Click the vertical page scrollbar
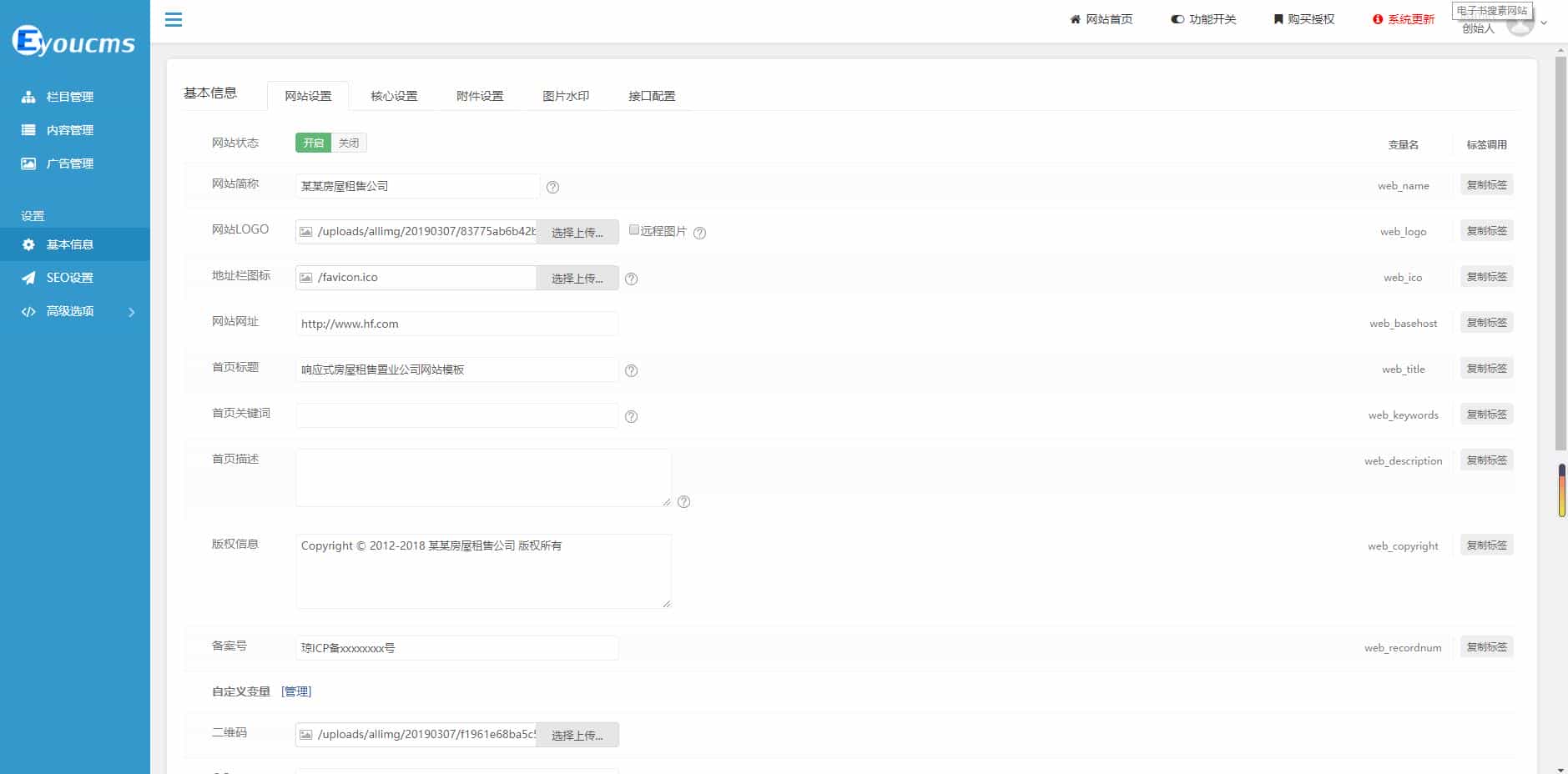Image resolution: width=1568 pixels, height=774 pixels. 1560,254
